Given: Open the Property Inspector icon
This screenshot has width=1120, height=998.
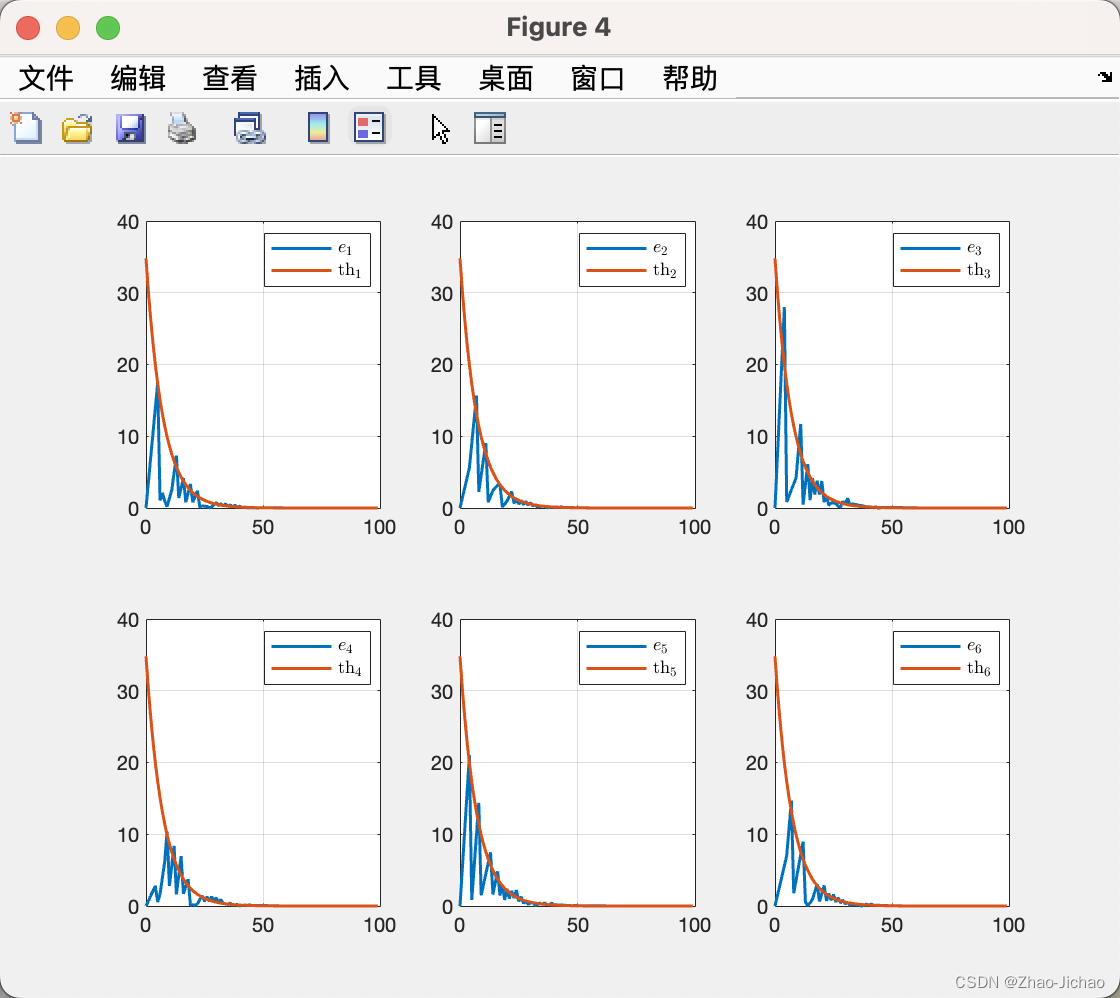Looking at the screenshot, I should [490, 129].
